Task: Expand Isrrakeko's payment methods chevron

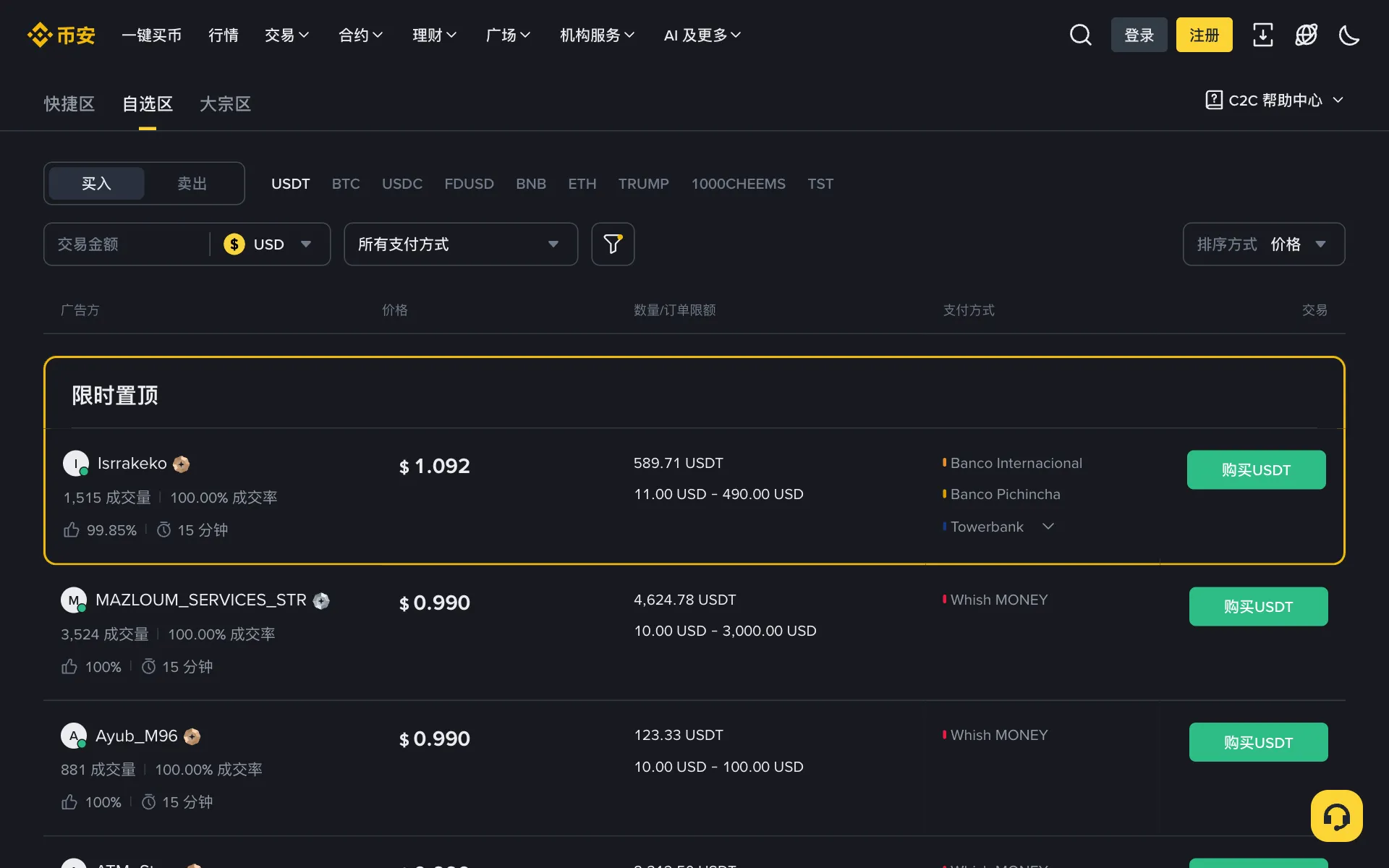Action: 1048,527
